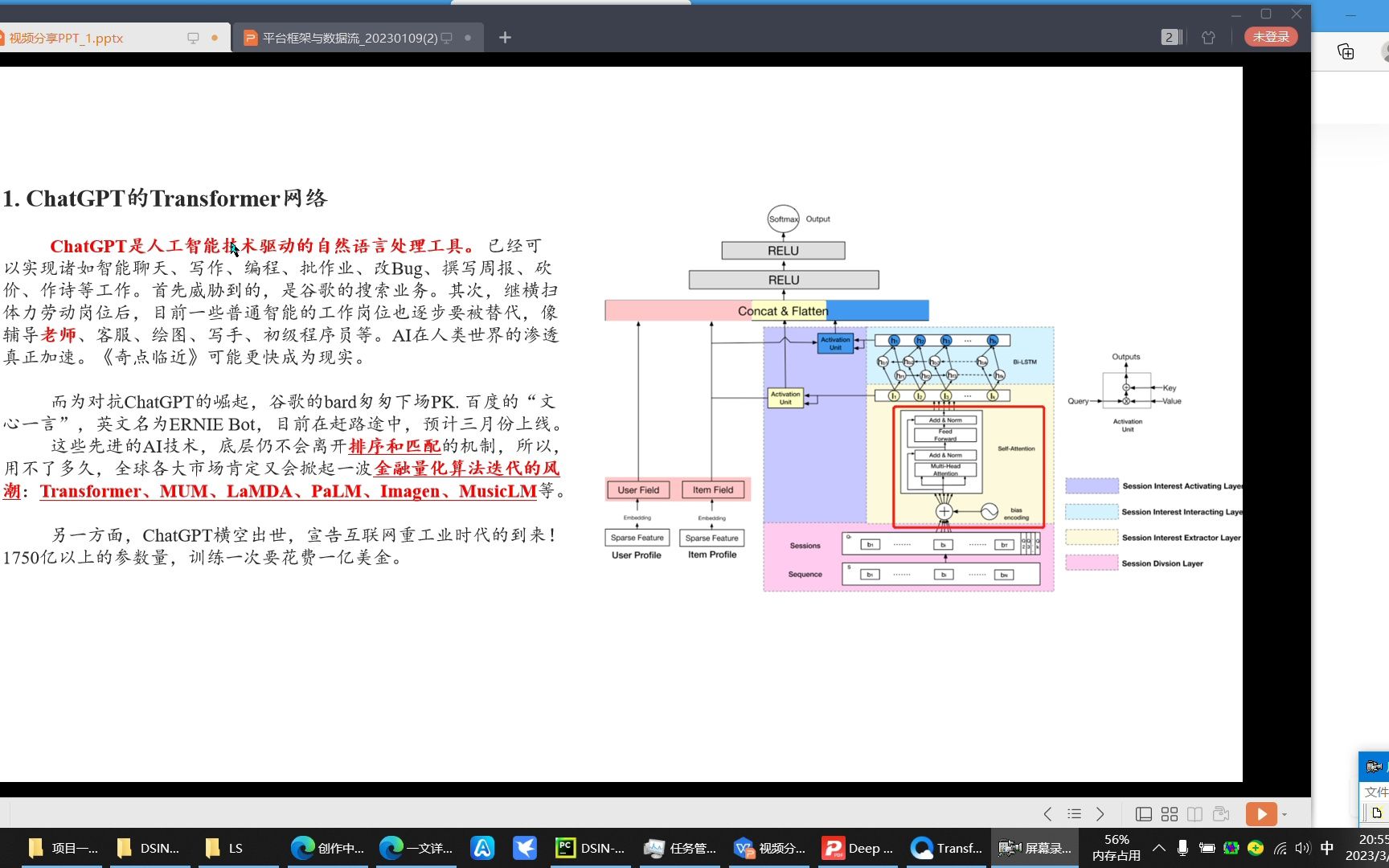Open a new tab with the plus button
1389x868 pixels.
coord(505,37)
